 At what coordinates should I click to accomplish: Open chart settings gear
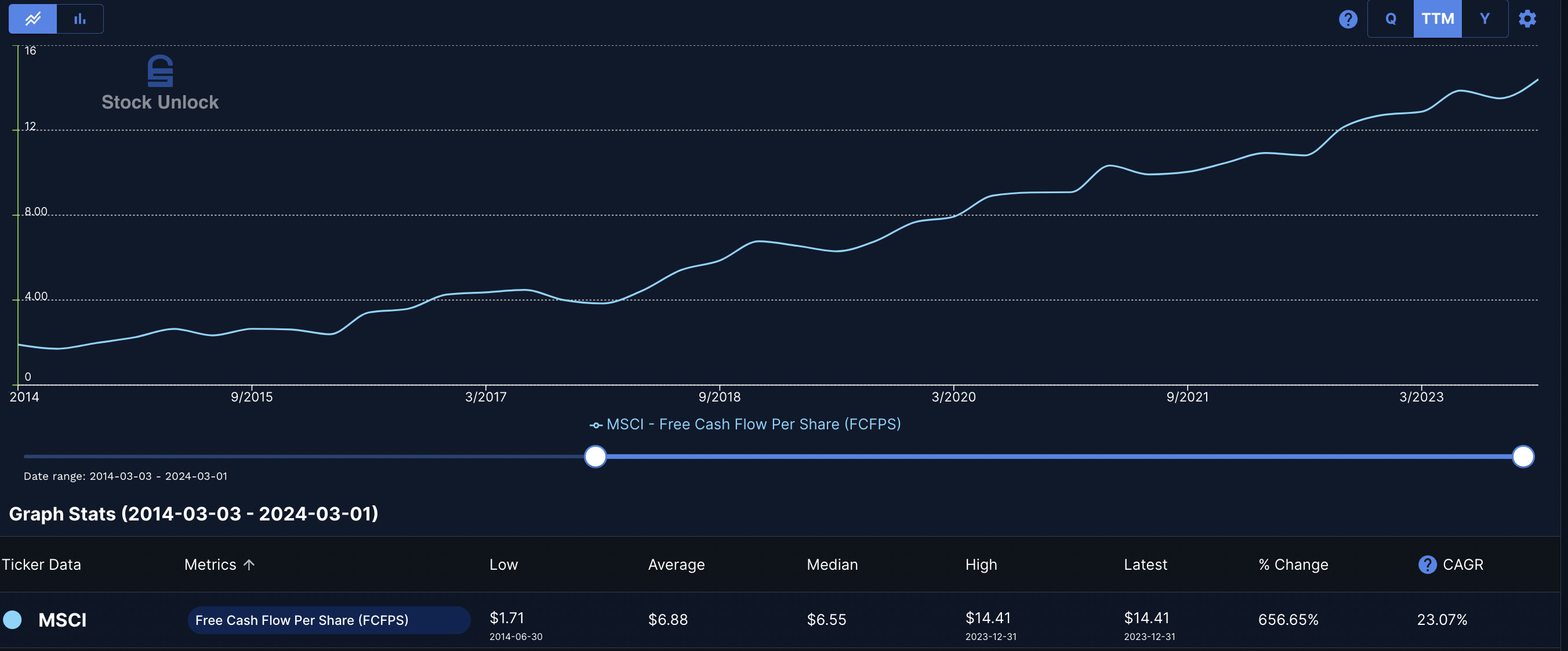pyautogui.click(x=1527, y=19)
